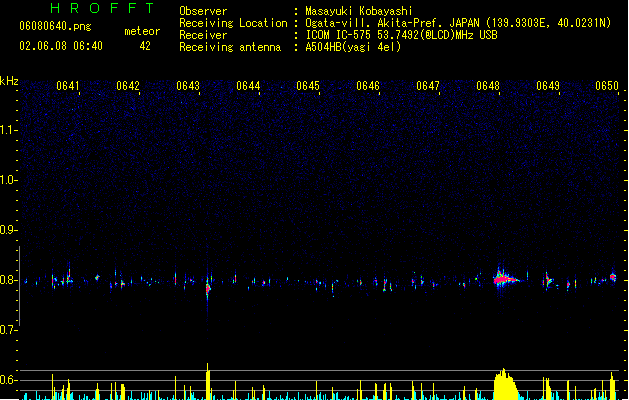The image size is (629, 400).
Task: Click the tall yellow intensity bar below 0643
Action: pyautogui.click(x=208, y=381)
